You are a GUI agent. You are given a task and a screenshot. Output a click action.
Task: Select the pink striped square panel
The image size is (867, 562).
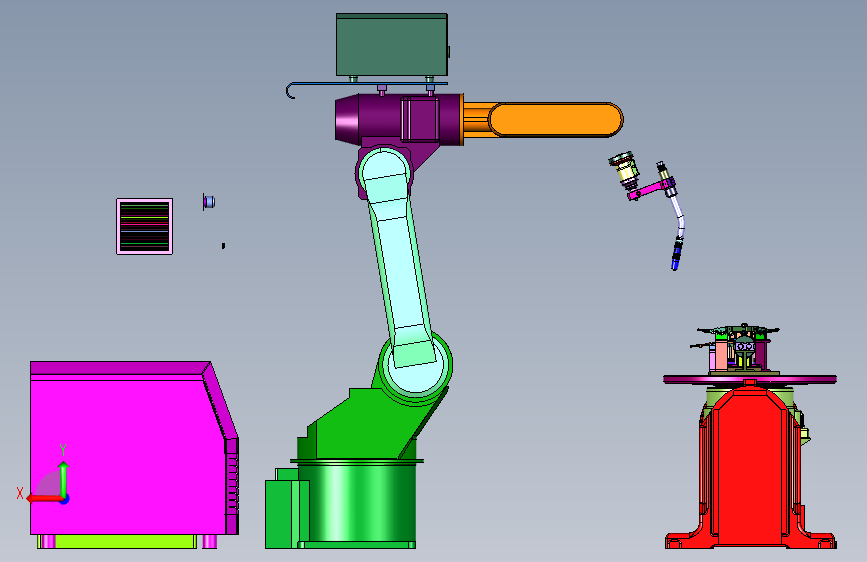144,226
